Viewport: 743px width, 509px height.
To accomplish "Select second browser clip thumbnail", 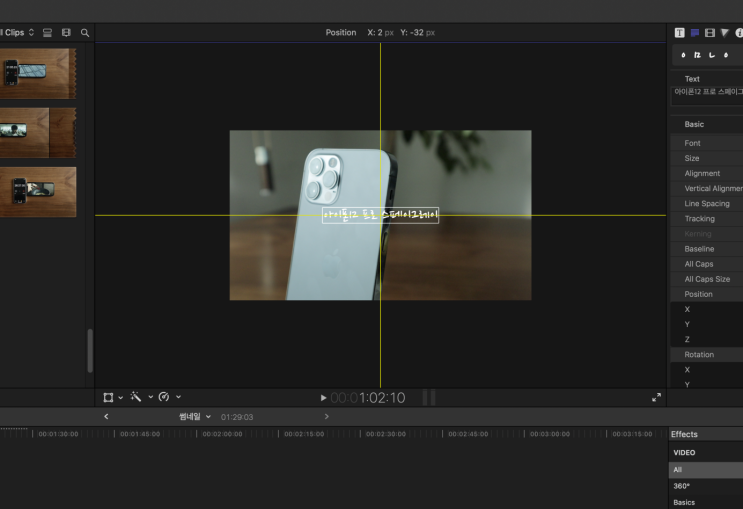I will (38, 133).
